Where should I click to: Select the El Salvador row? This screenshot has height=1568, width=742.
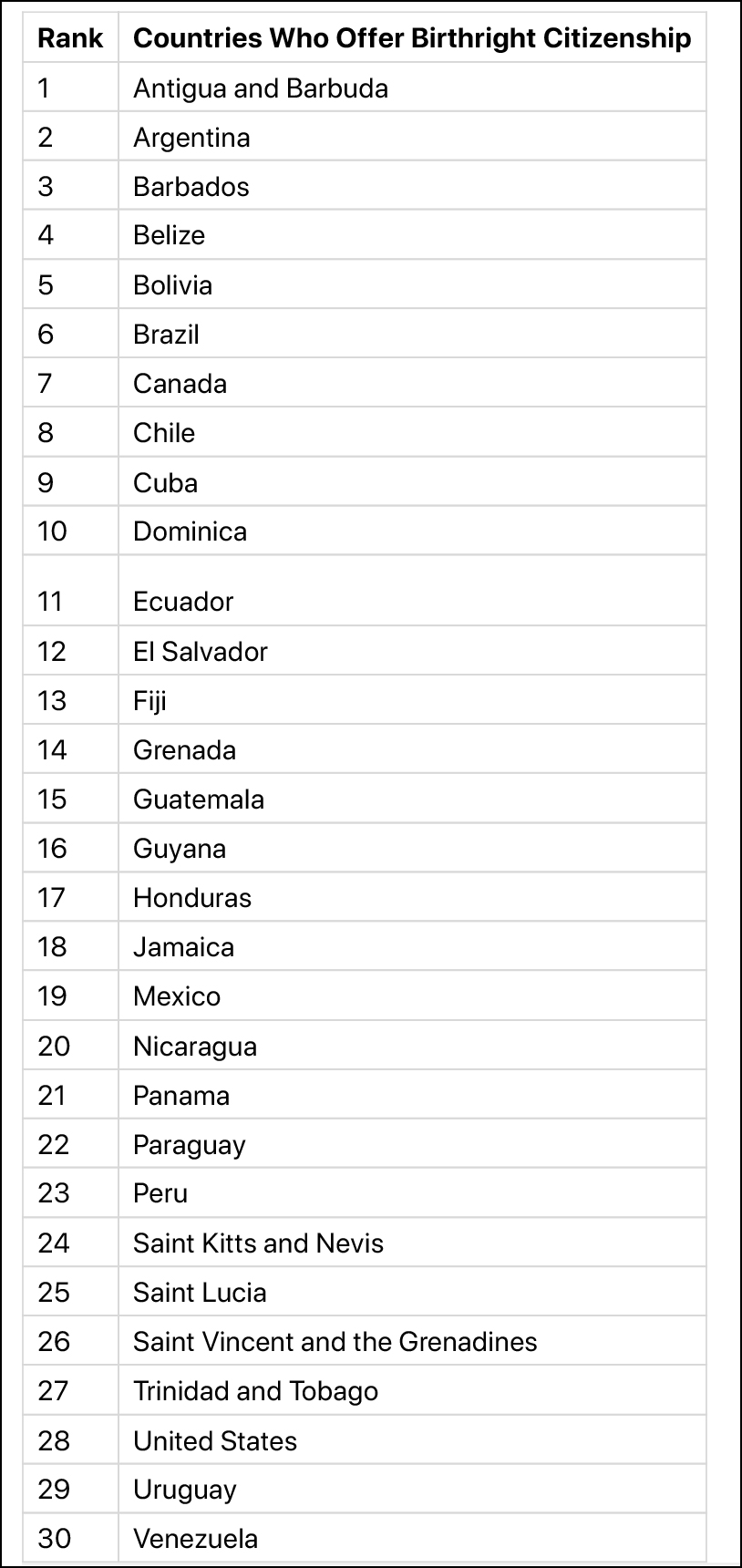point(365,651)
